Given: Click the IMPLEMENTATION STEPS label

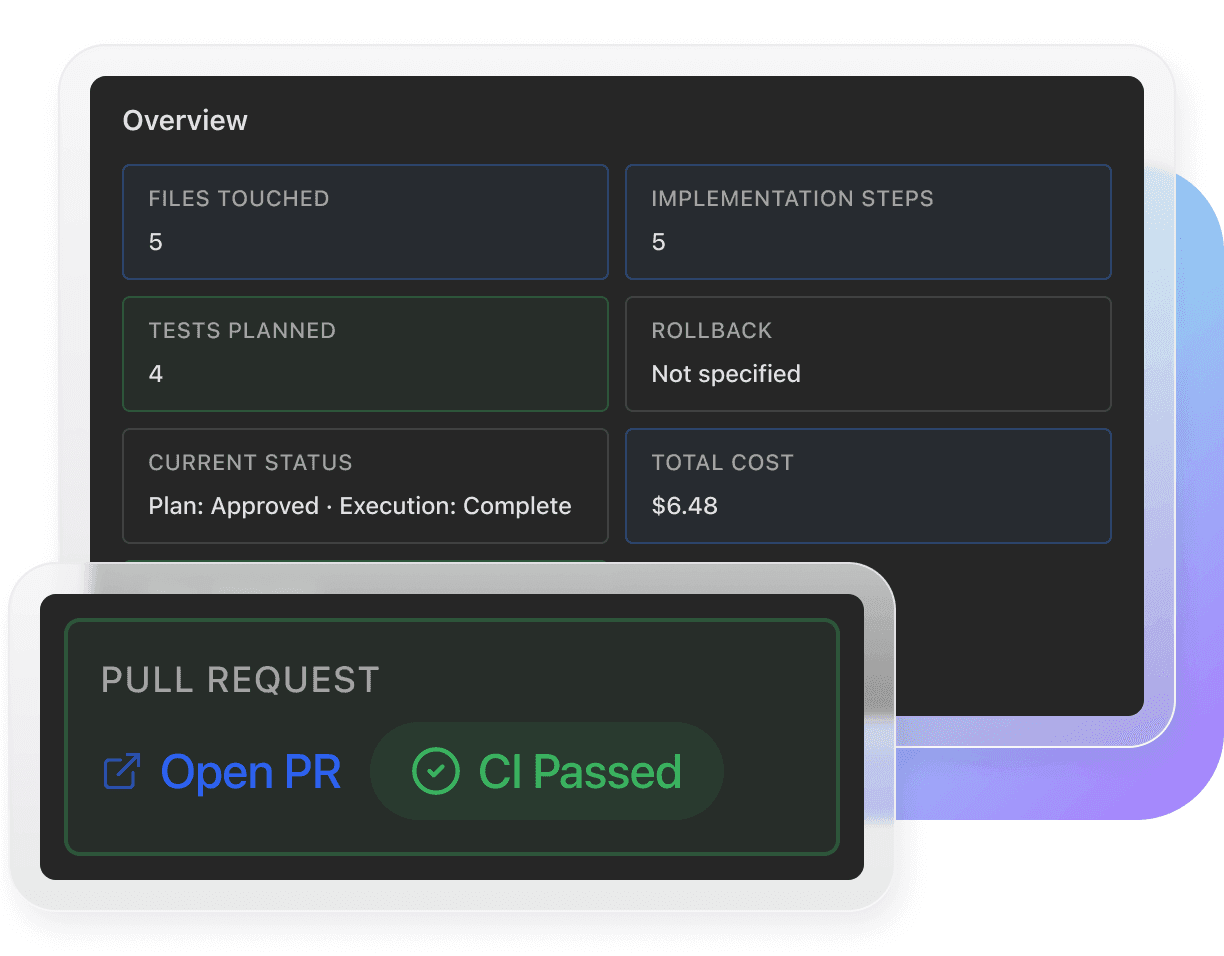Looking at the screenshot, I should pos(793,199).
